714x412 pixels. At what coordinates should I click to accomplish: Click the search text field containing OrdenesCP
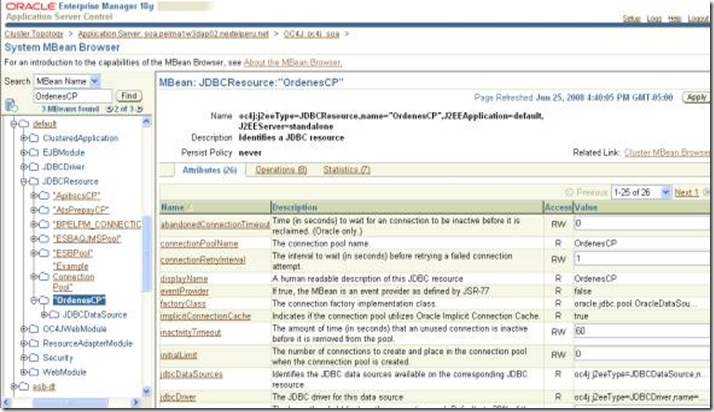[x=72, y=96]
